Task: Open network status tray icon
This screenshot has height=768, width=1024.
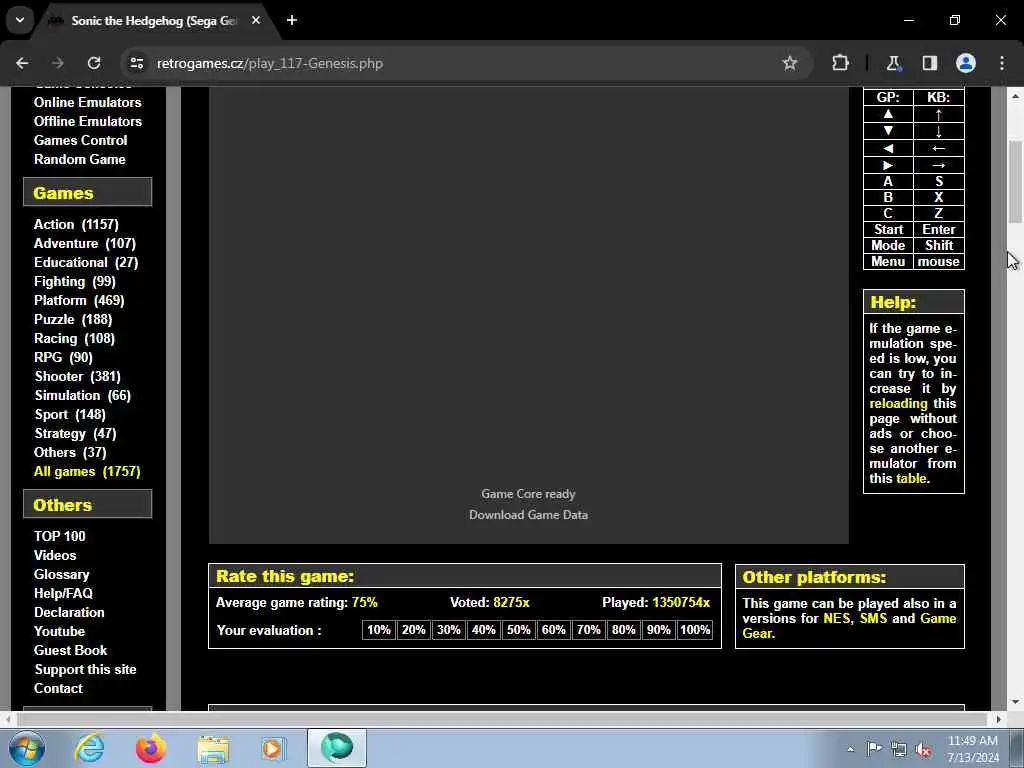Action: (x=899, y=749)
